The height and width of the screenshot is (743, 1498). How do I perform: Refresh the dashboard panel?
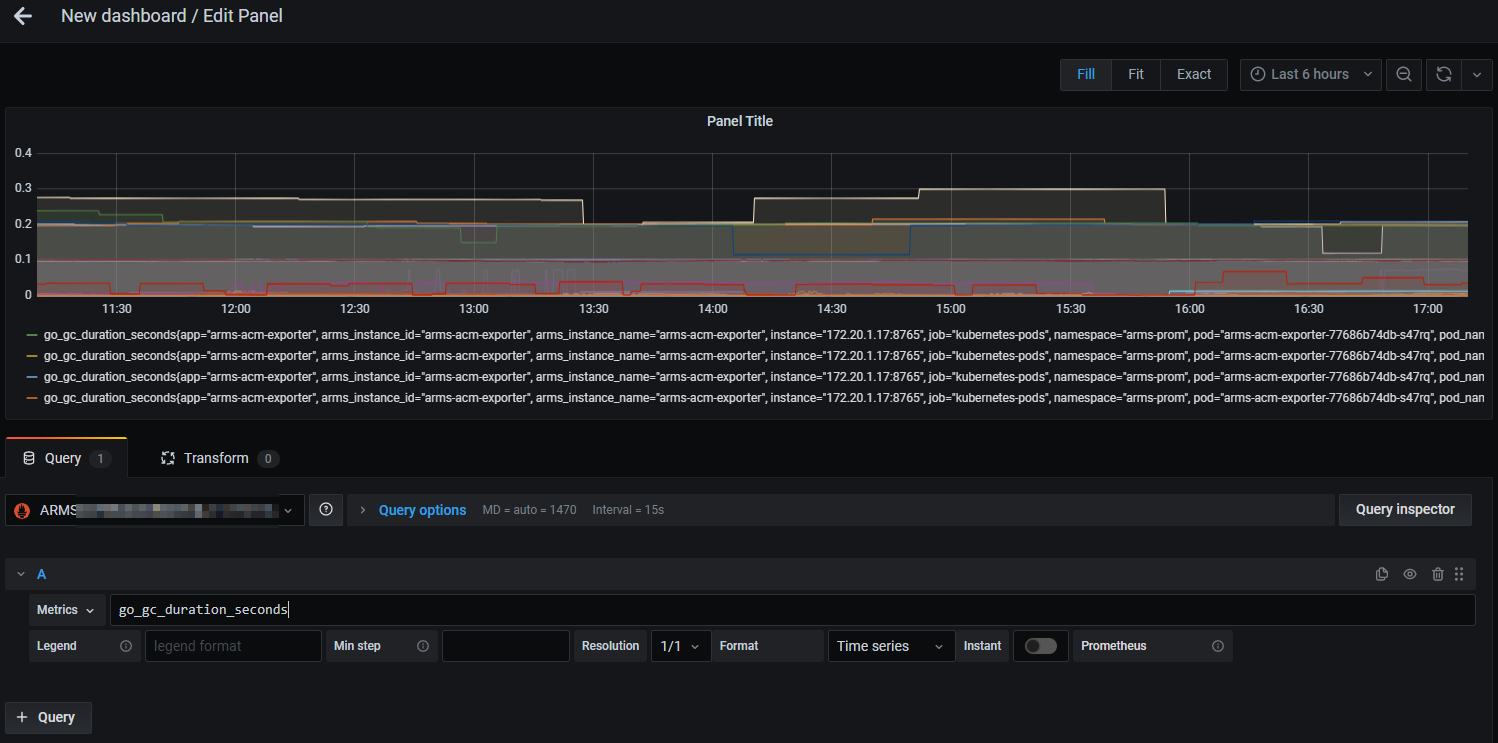click(1443, 74)
